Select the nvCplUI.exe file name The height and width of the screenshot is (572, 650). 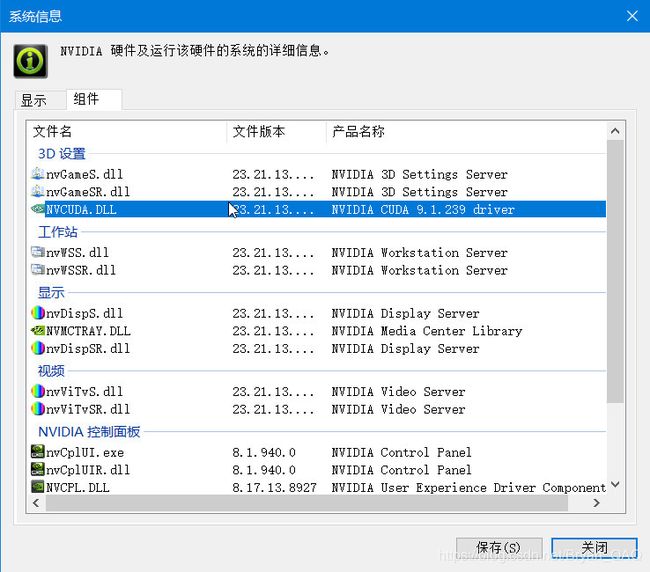(x=85, y=452)
